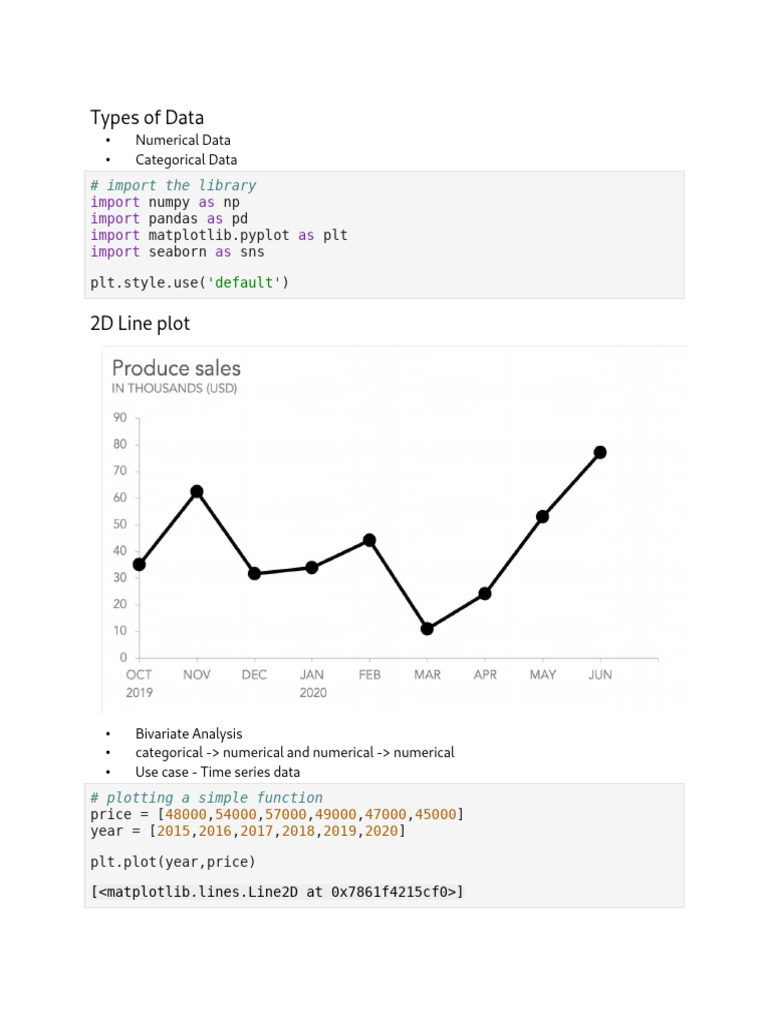Click the MAY label on the x-axis
Viewport: 768px width, 1024px height.
[543, 675]
